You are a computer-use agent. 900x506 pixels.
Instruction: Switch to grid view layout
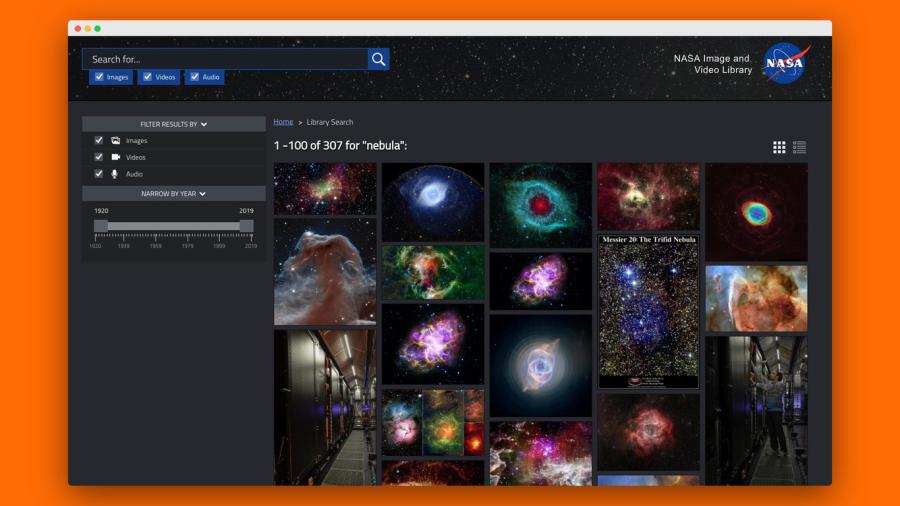[779, 147]
